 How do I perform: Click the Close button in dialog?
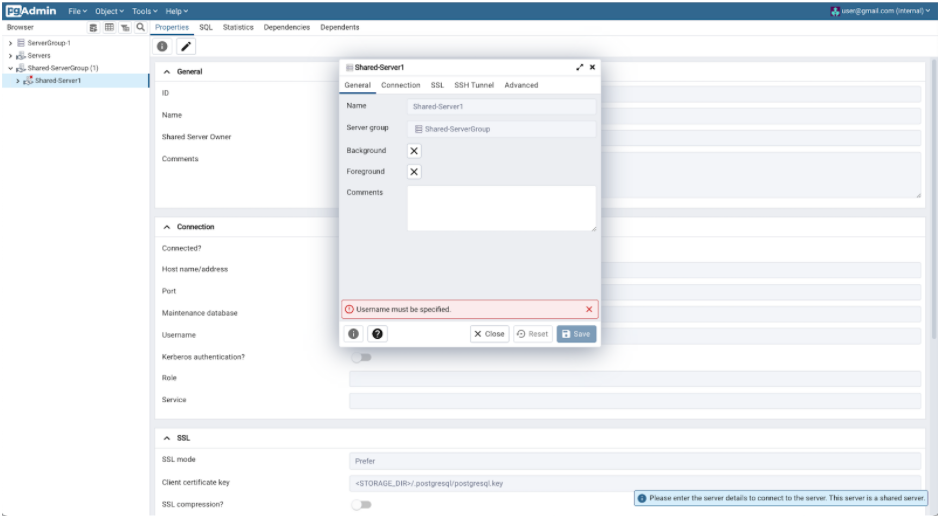(x=489, y=334)
